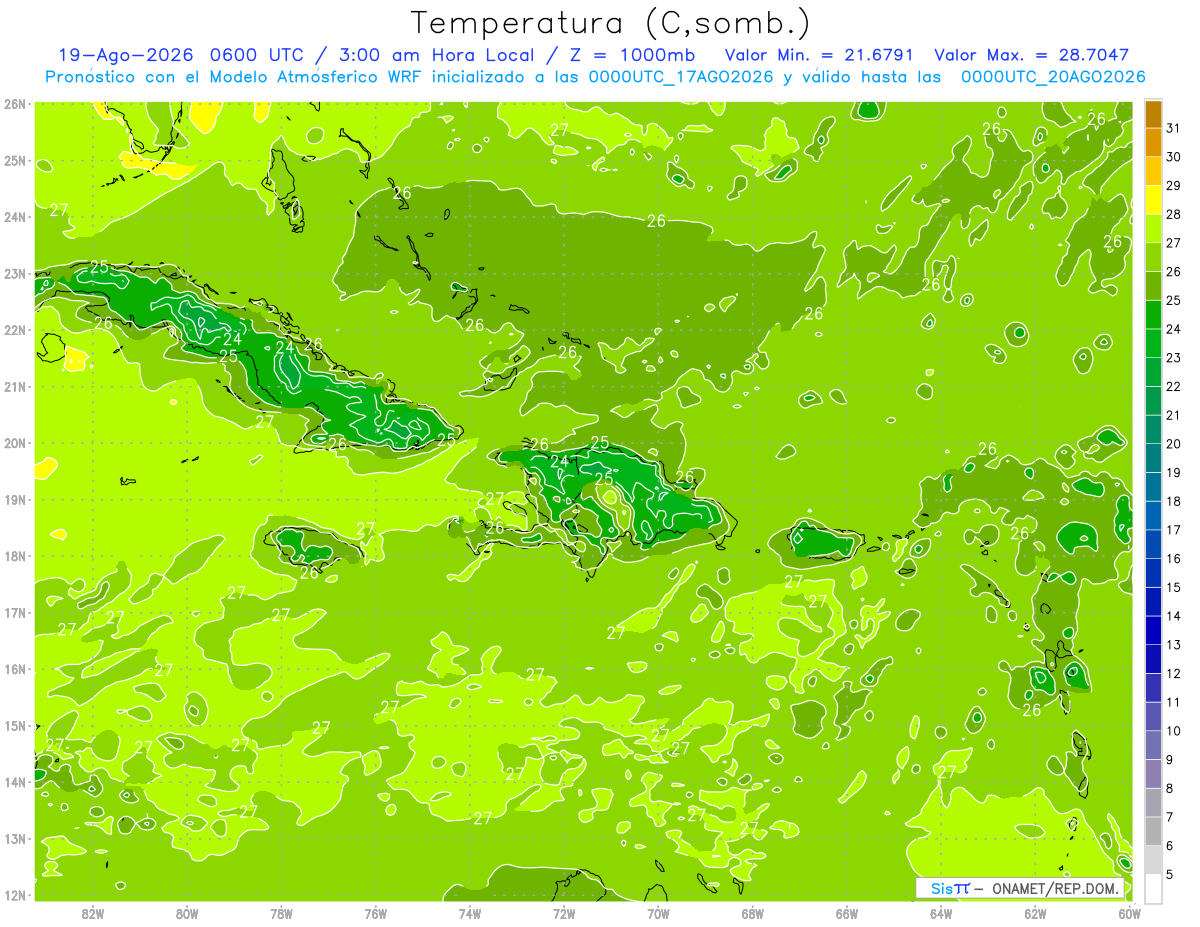Click the white legend swatch below 5
The width and height of the screenshot is (1200, 927).
[1153, 888]
